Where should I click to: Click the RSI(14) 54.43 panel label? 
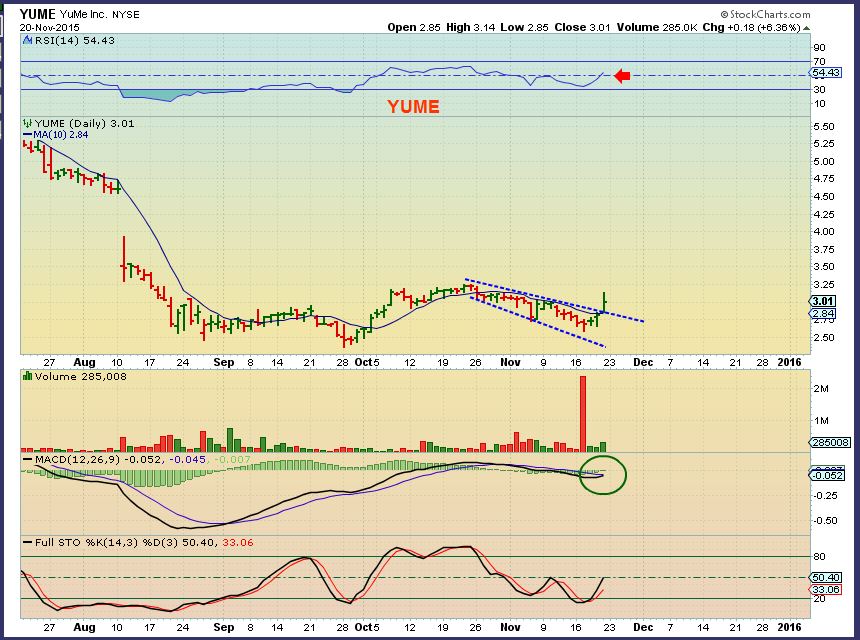[75, 41]
